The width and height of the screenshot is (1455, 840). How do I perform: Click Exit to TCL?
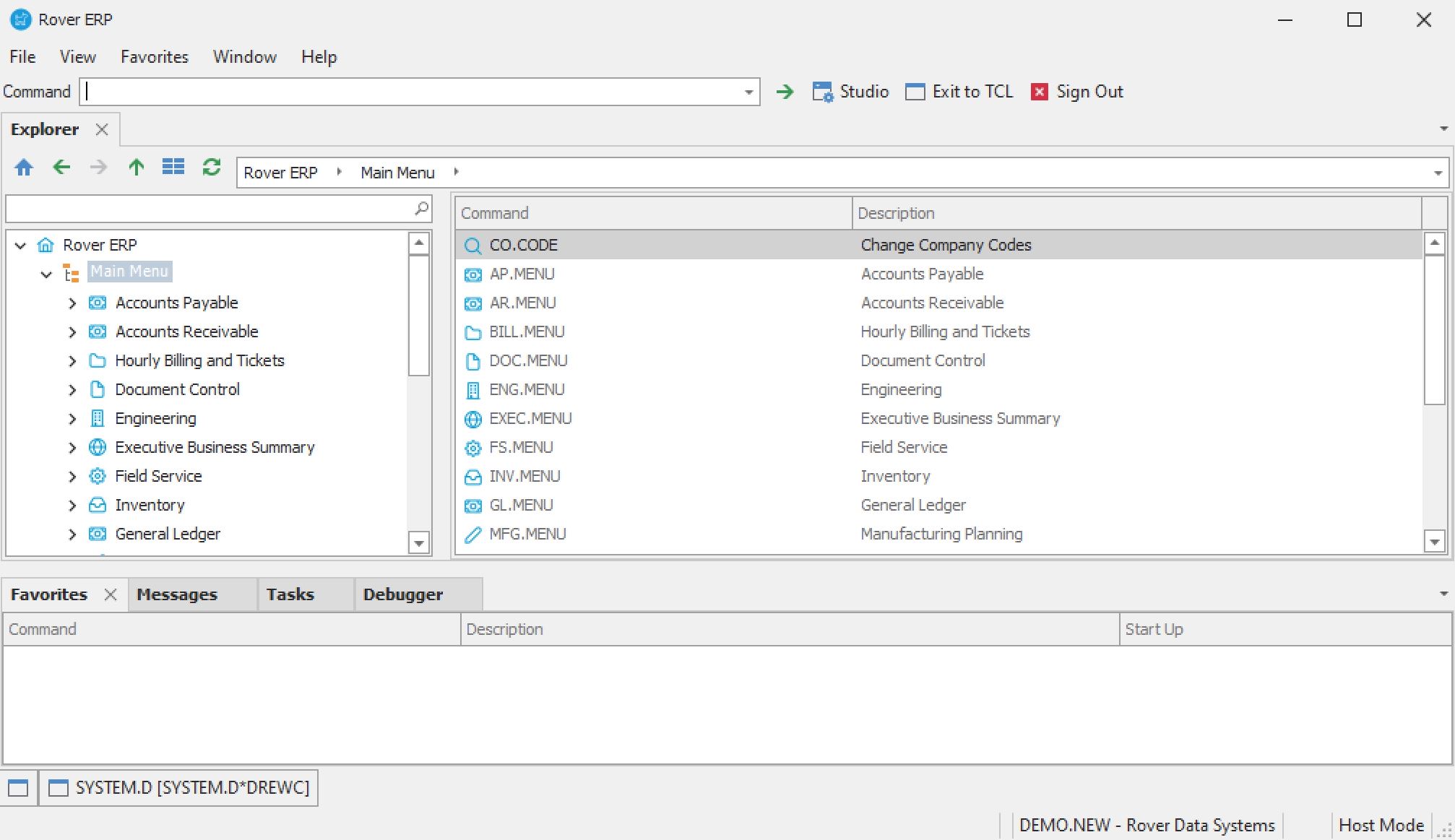point(959,92)
